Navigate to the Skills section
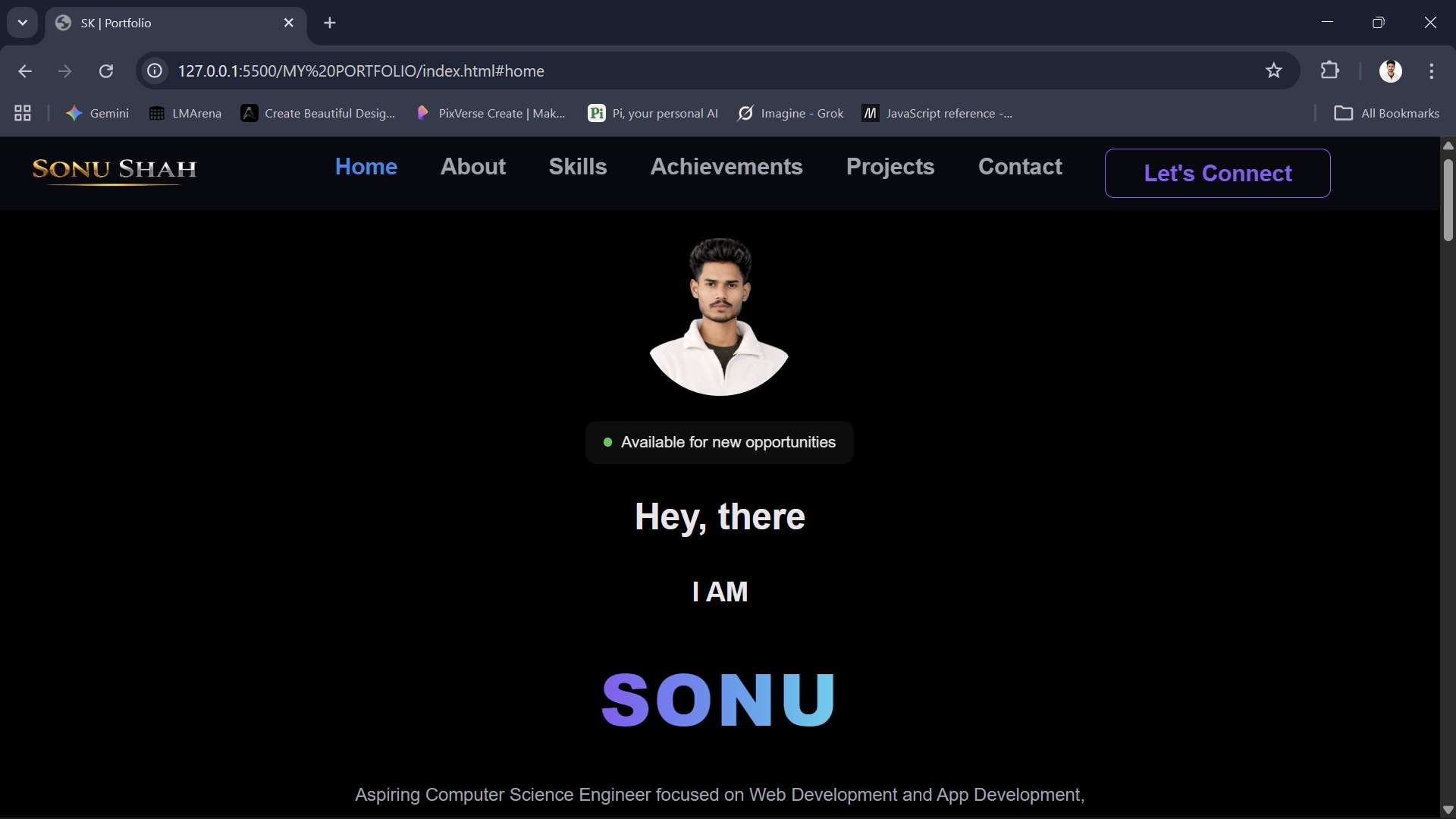1456x819 pixels. tap(577, 167)
